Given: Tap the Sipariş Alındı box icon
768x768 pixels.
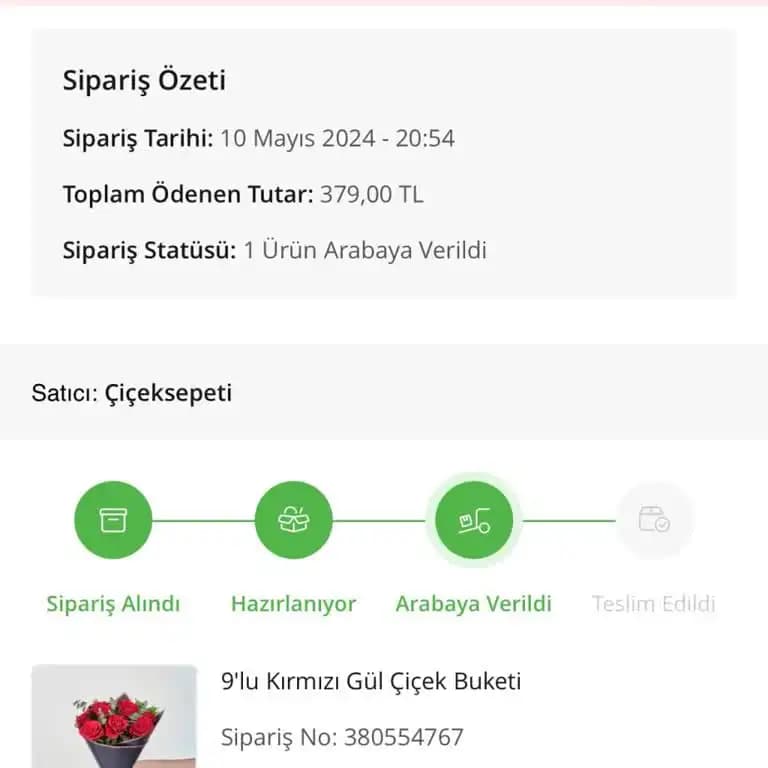Looking at the screenshot, I should point(113,520).
